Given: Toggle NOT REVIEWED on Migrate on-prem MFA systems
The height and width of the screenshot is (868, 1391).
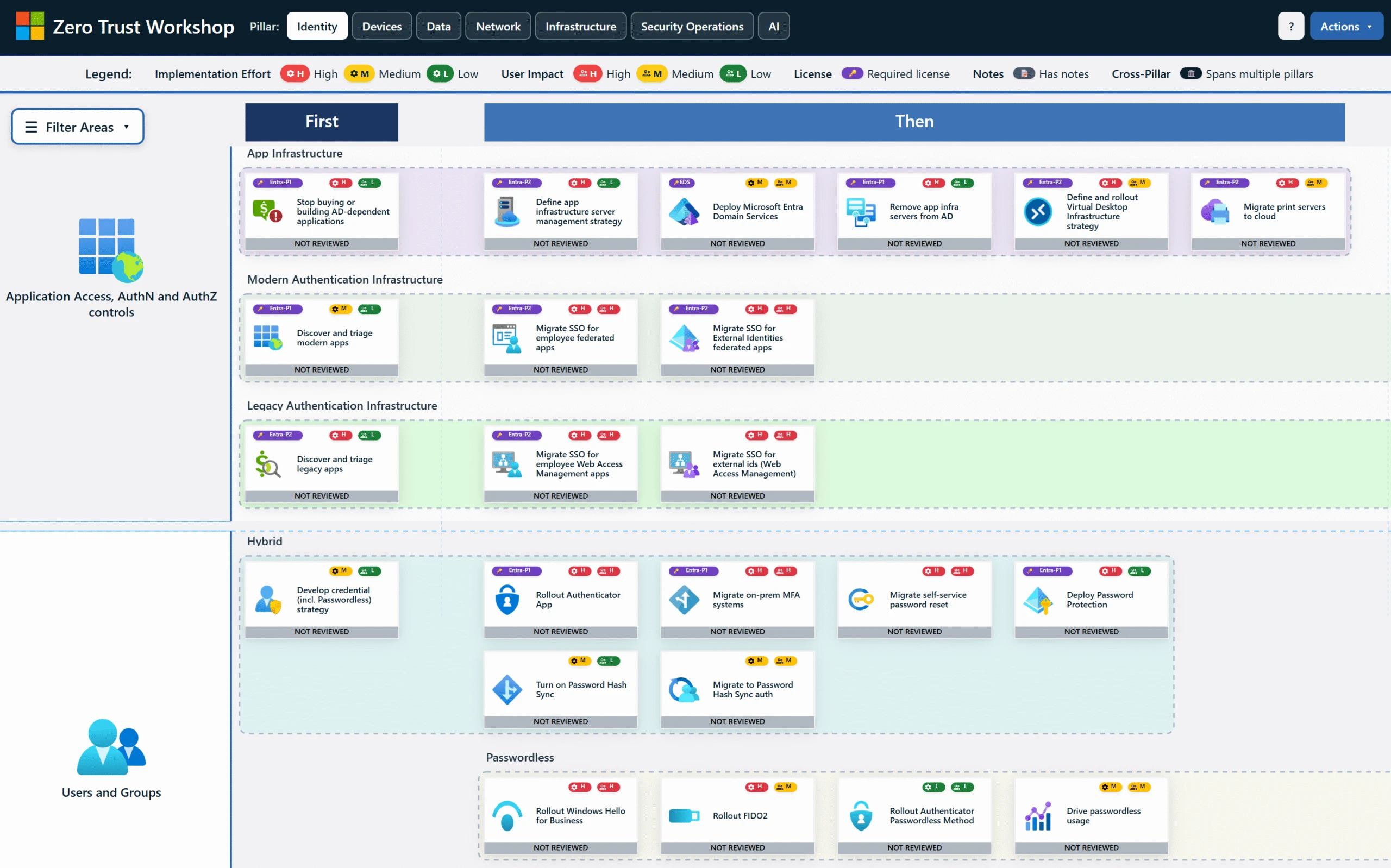Looking at the screenshot, I should [737, 632].
